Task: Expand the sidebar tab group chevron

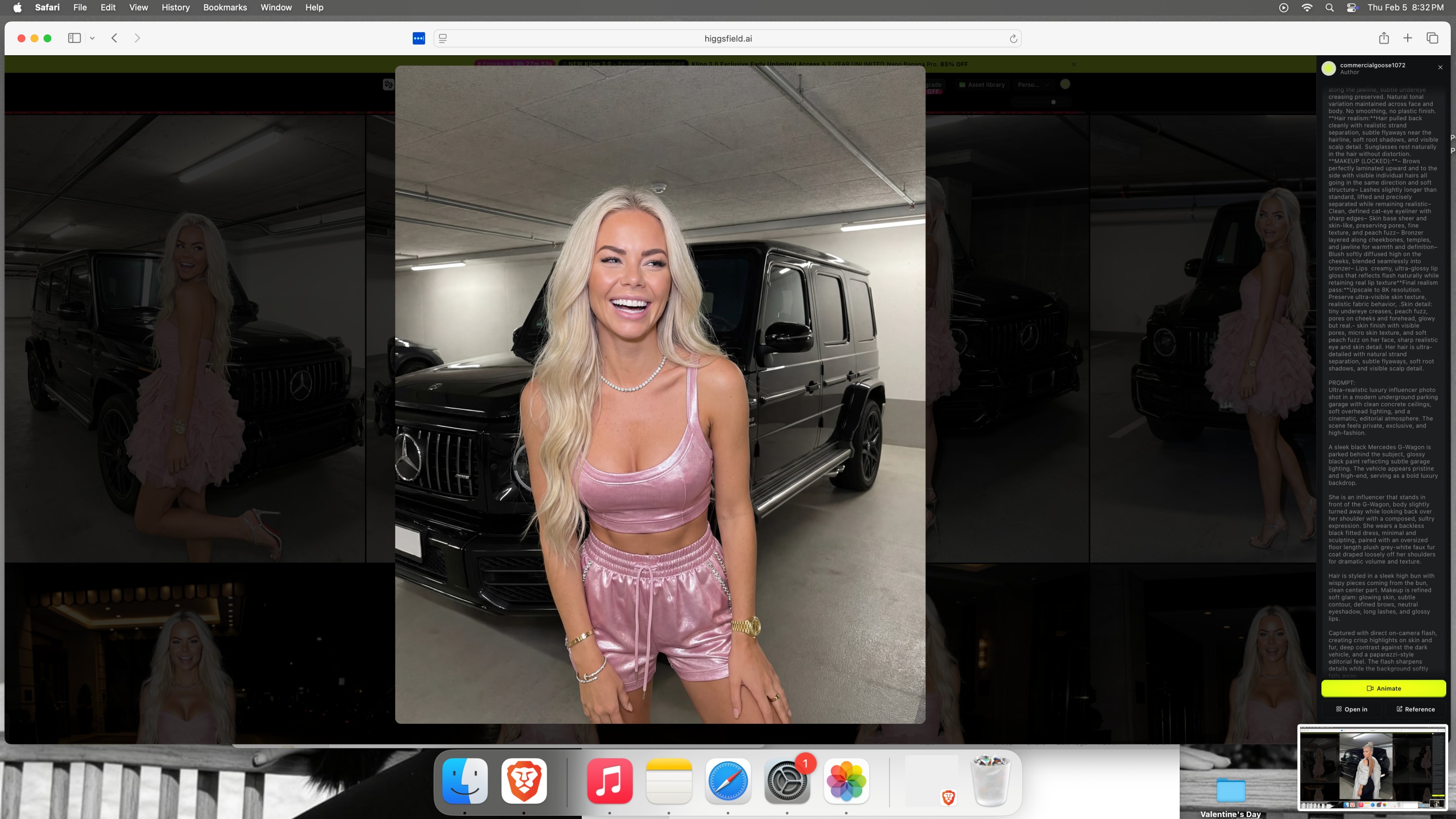Action: point(92,38)
